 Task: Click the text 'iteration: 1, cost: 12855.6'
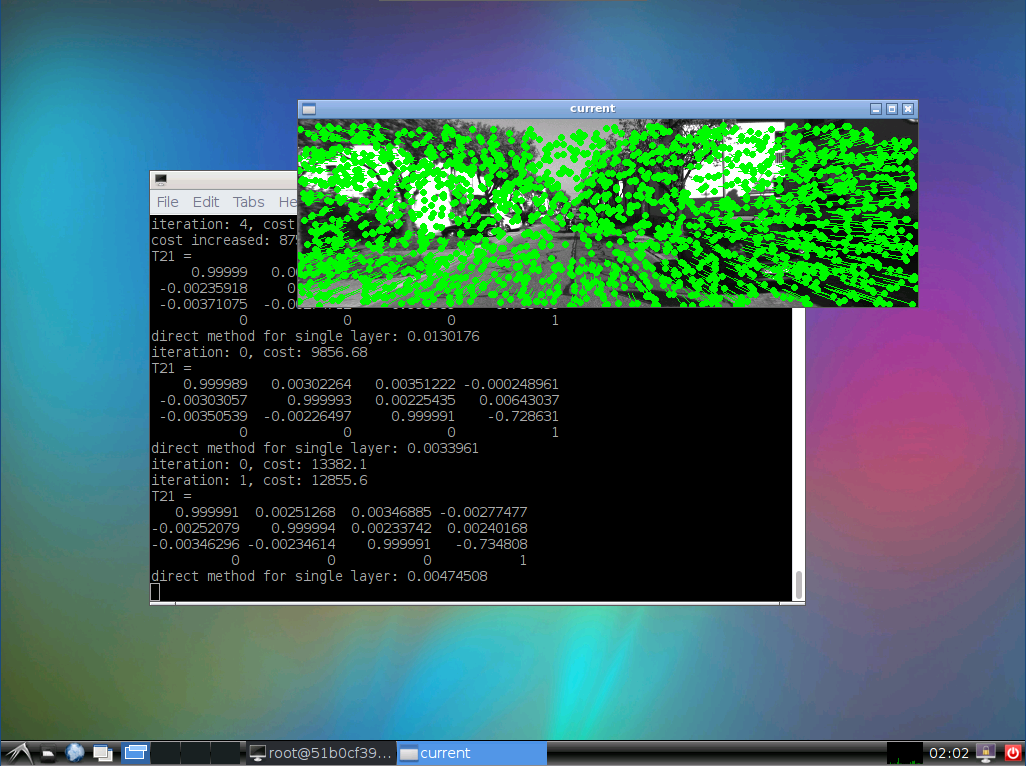(259, 481)
